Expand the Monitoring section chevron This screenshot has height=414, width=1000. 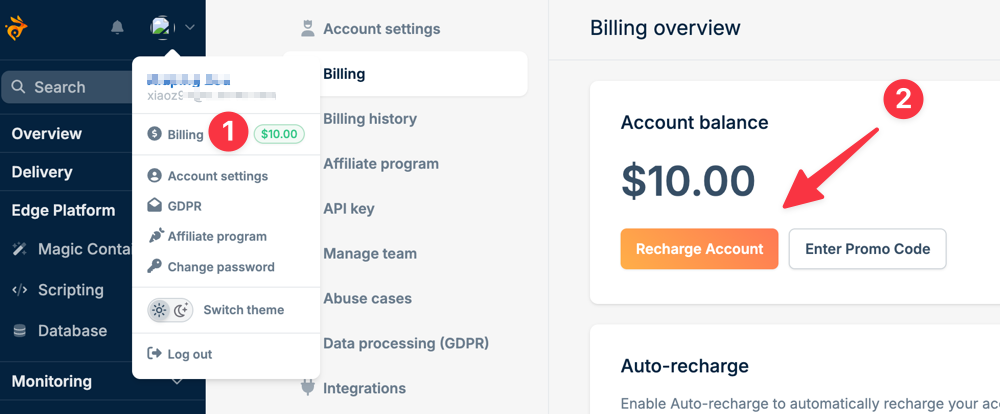pyautogui.click(x=177, y=381)
